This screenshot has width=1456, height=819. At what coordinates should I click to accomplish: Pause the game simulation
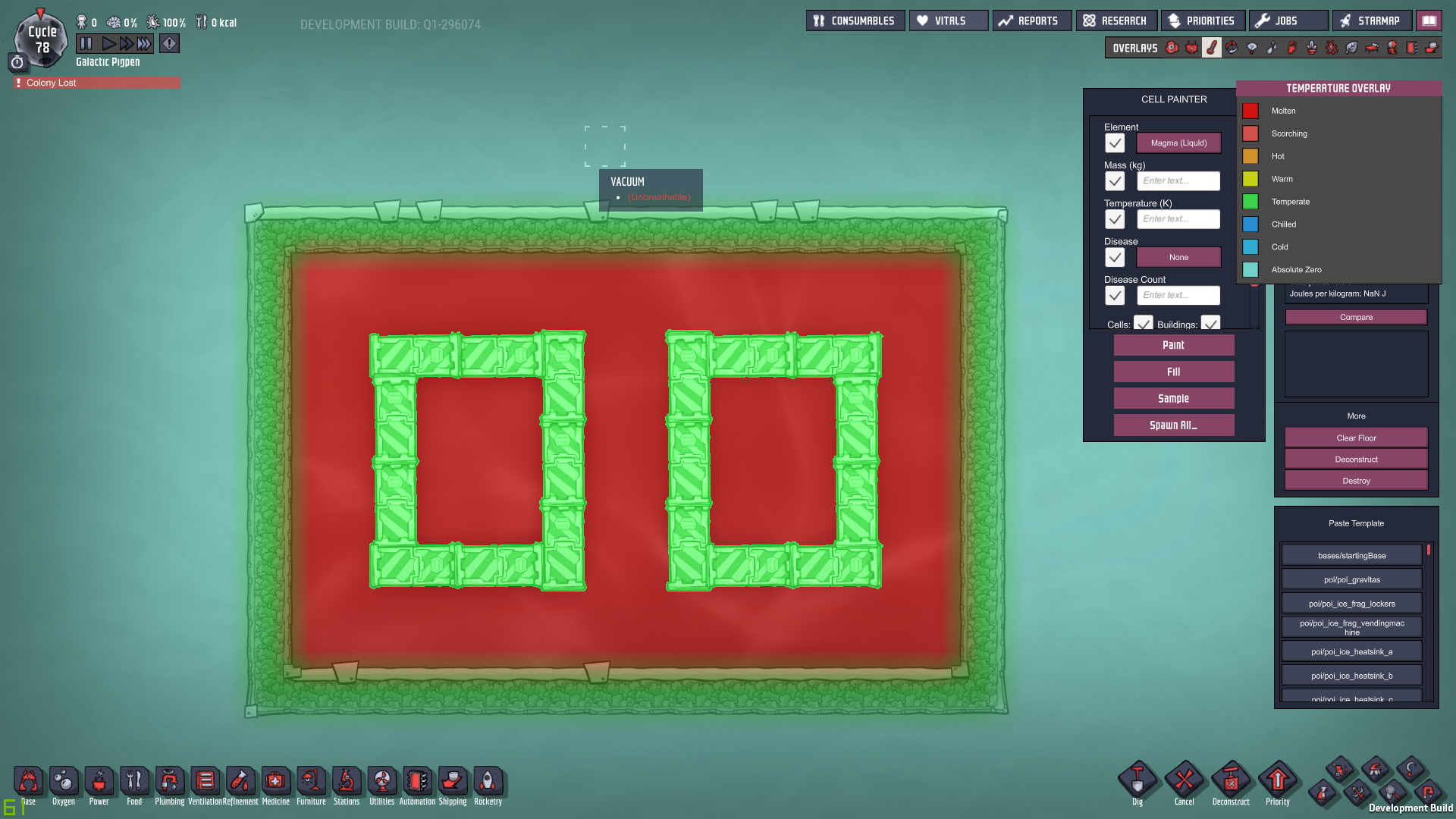coord(86,44)
